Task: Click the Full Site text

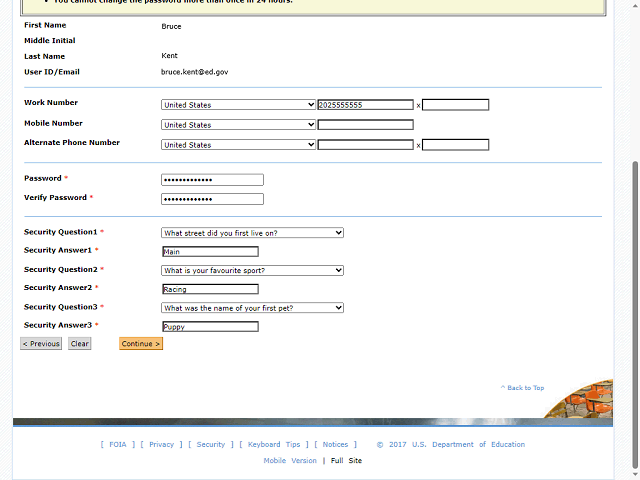Action: [x=346, y=460]
